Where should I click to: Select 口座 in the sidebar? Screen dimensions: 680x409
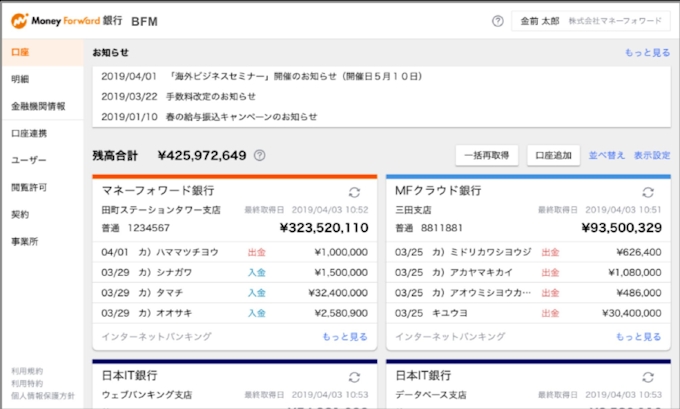click(x=22, y=51)
